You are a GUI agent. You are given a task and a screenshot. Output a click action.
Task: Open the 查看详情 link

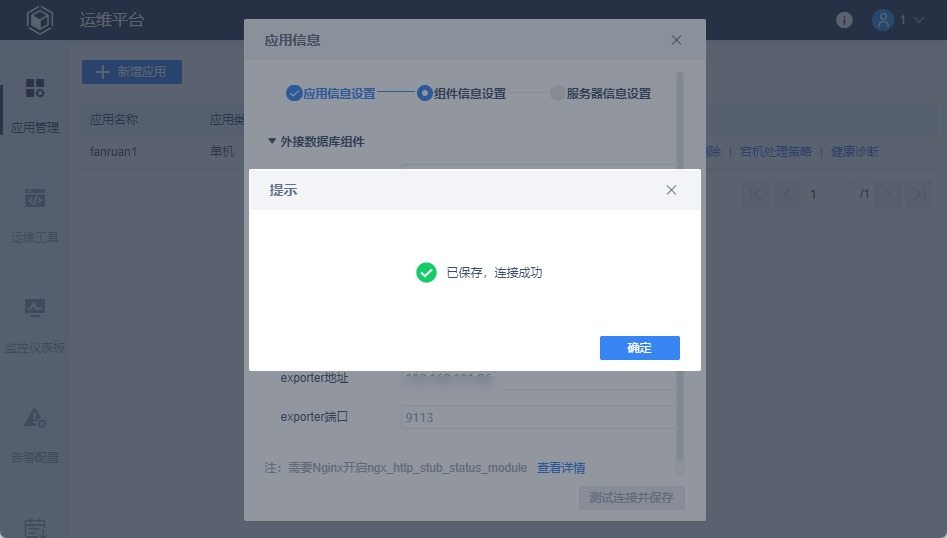pyautogui.click(x=561, y=468)
